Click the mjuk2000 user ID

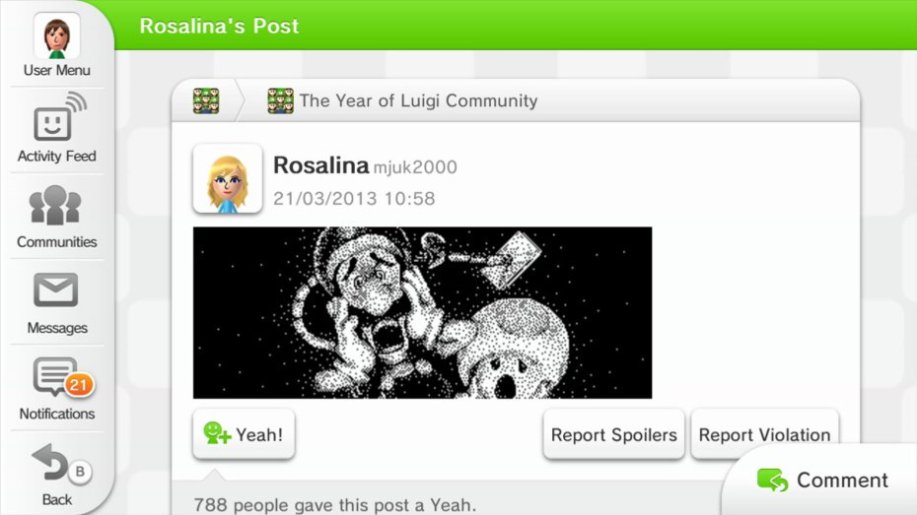415,167
